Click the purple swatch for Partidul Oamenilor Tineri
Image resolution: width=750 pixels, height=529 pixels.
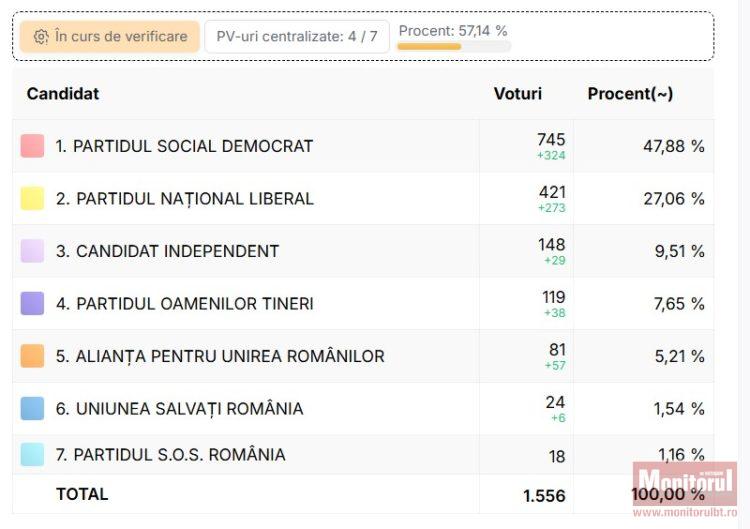[32, 303]
